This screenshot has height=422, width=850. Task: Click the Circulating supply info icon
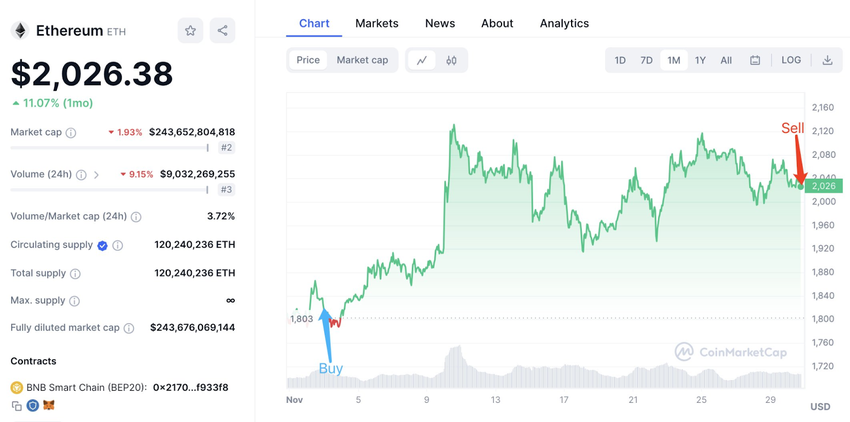(118, 245)
